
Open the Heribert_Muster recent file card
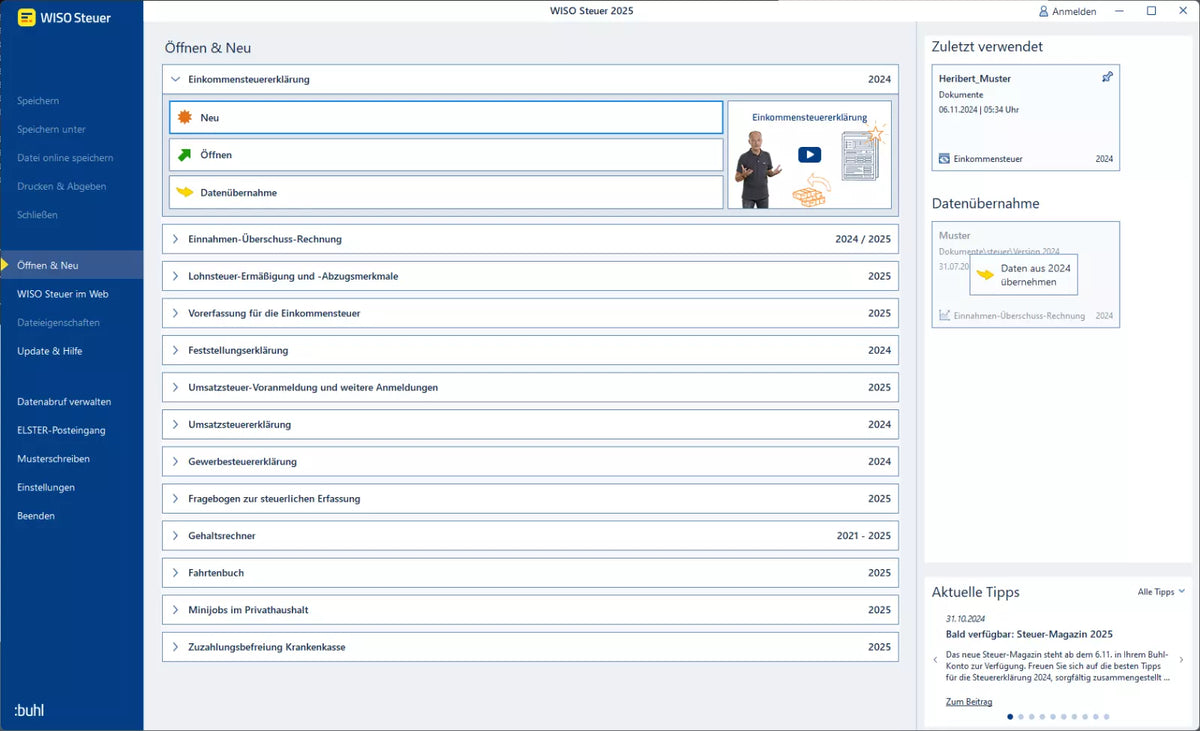1026,118
